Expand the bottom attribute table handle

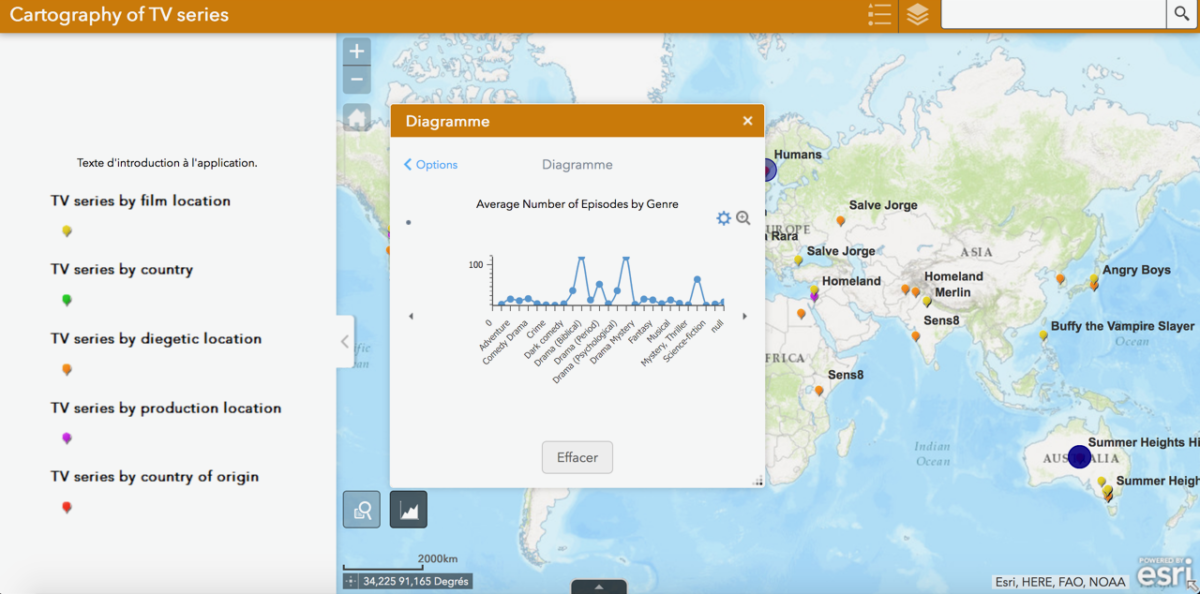click(599, 587)
